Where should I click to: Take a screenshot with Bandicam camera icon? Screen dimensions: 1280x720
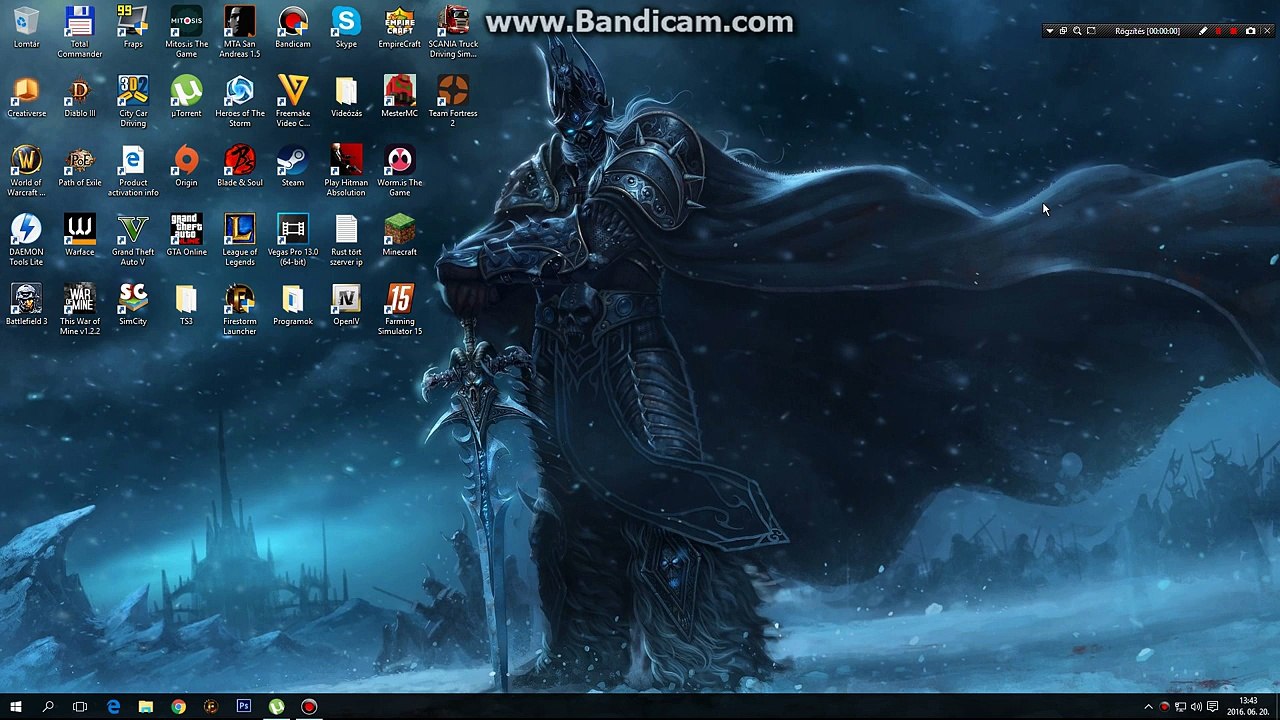pos(1250,31)
